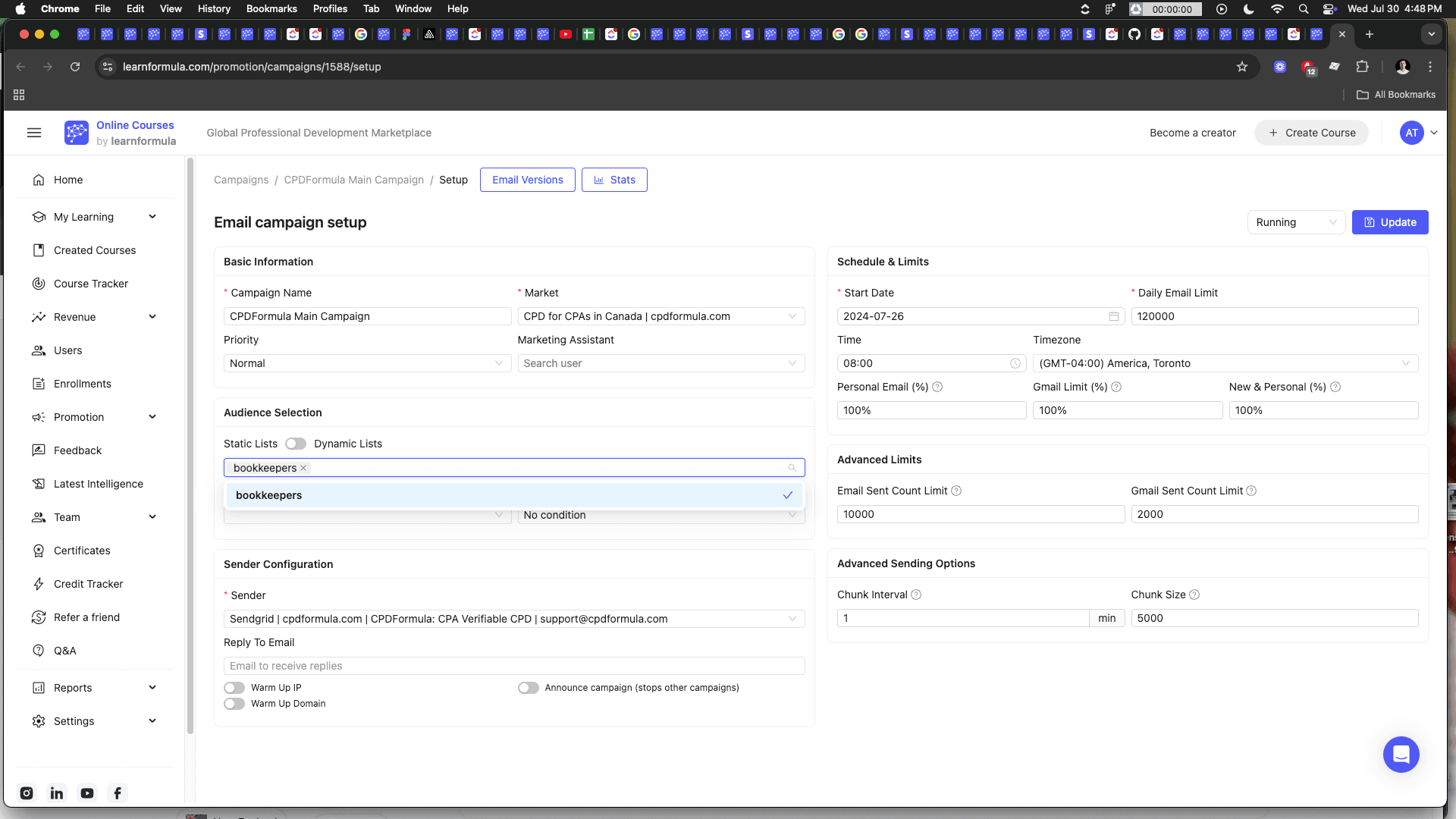Click the LinkedIn icon in sidebar footer
This screenshot has width=1456, height=819.
click(x=57, y=793)
